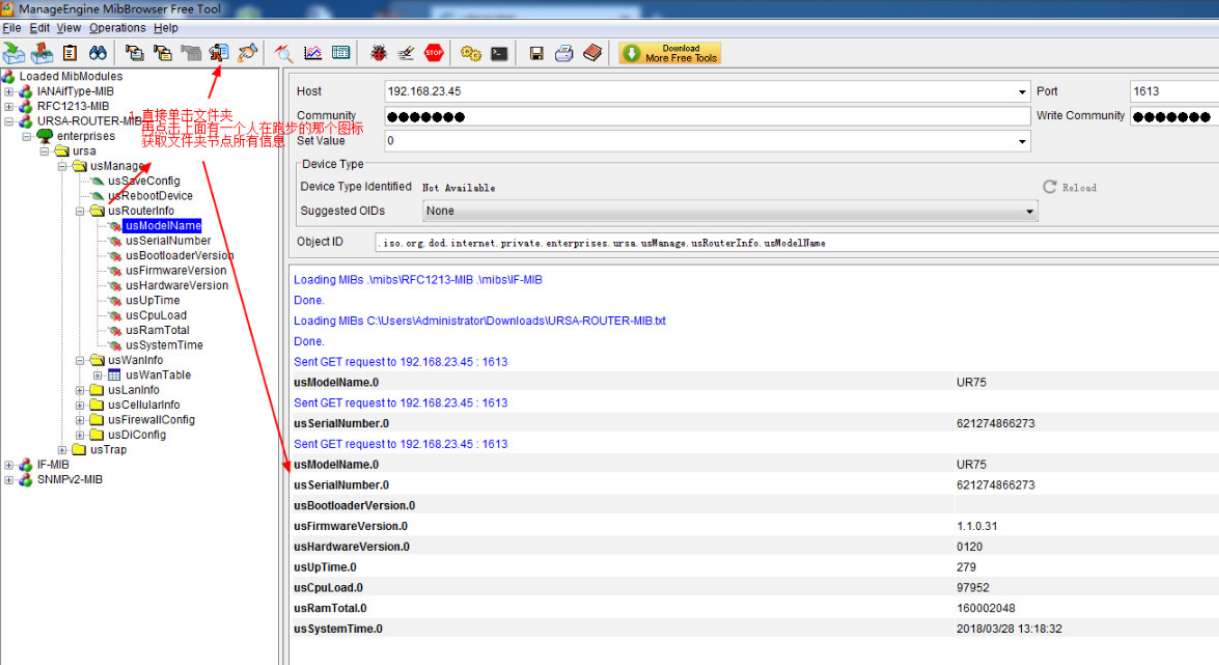Select the usBootloaderVersion tree node
This screenshot has height=665, width=1219.
click(180, 256)
